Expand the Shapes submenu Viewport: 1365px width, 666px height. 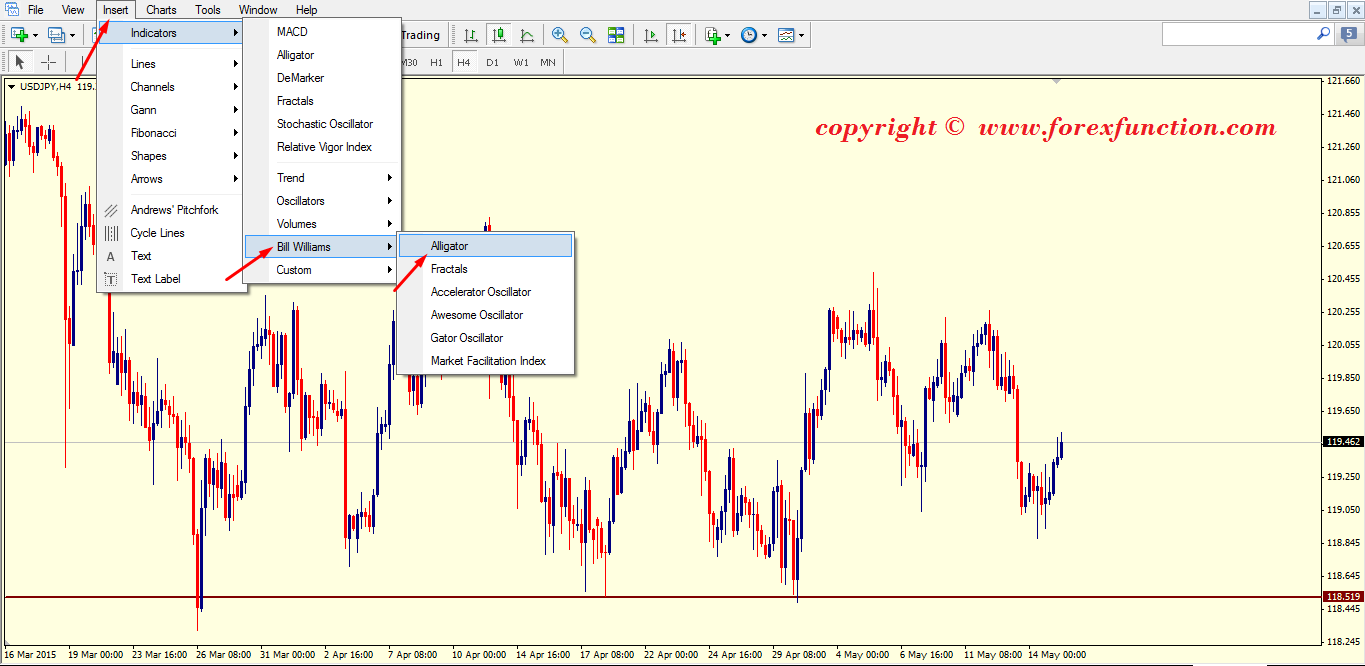(x=171, y=156)
